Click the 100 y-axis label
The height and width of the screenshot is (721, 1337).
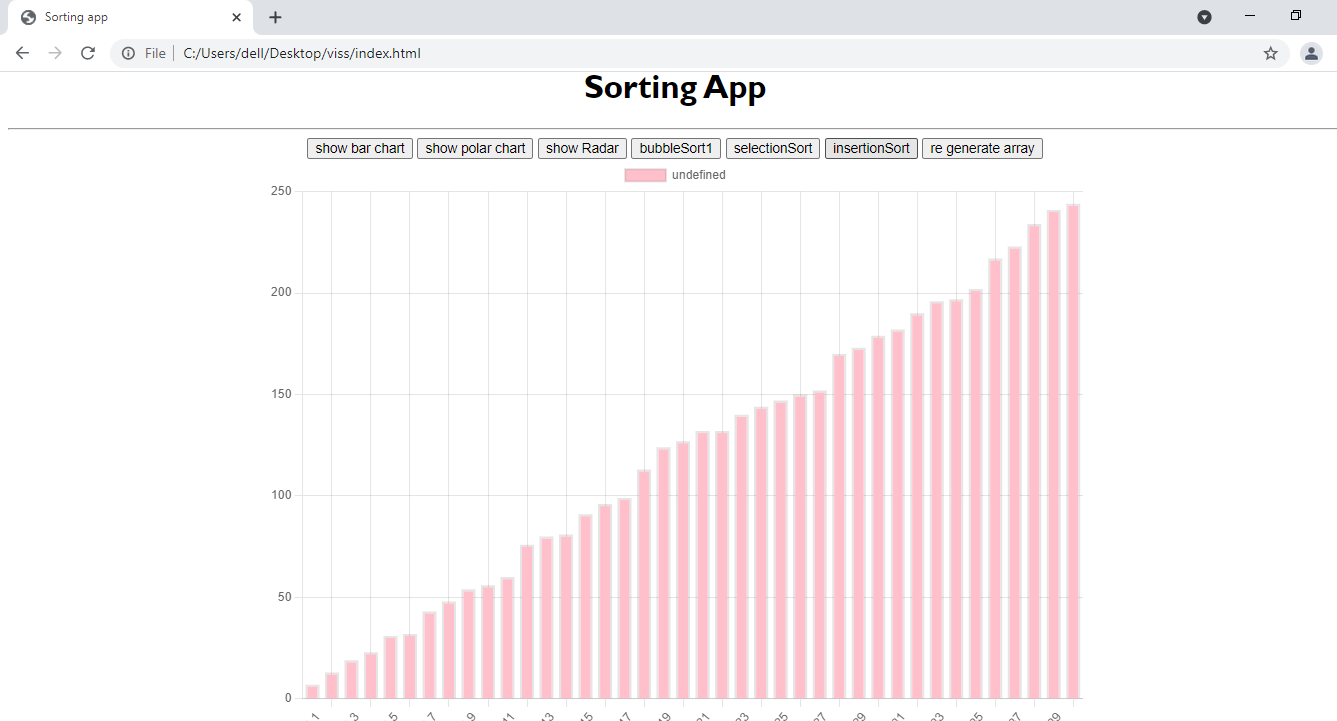[x=281, y=495]
